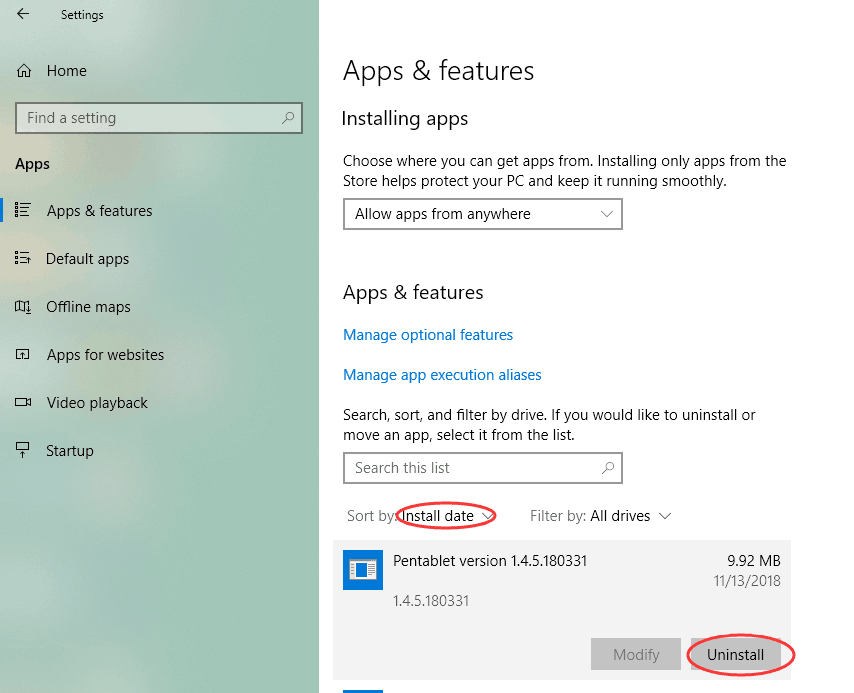Image resolution: width=854 pixels, height=693 pixels.
Task: Open Apps for websites section
Action: pos(105,355)
